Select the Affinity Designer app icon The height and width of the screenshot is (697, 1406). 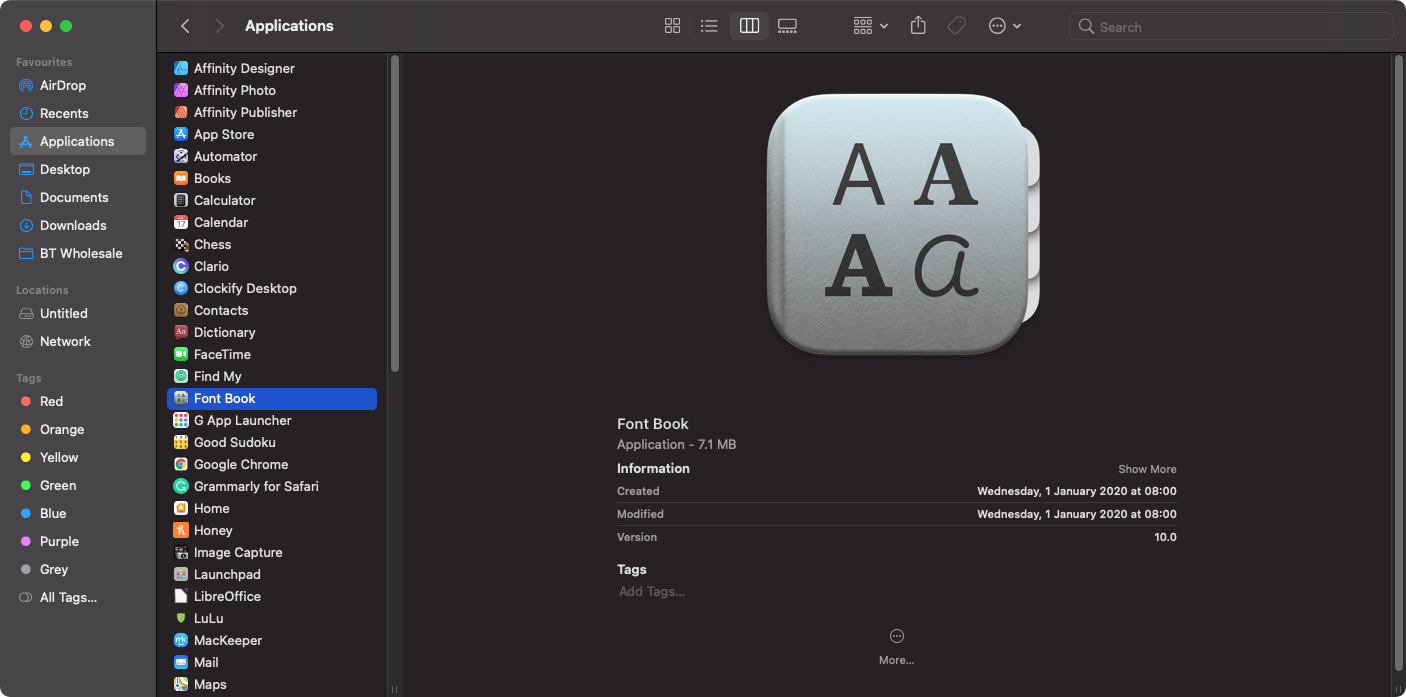click(x=181, y=68)
